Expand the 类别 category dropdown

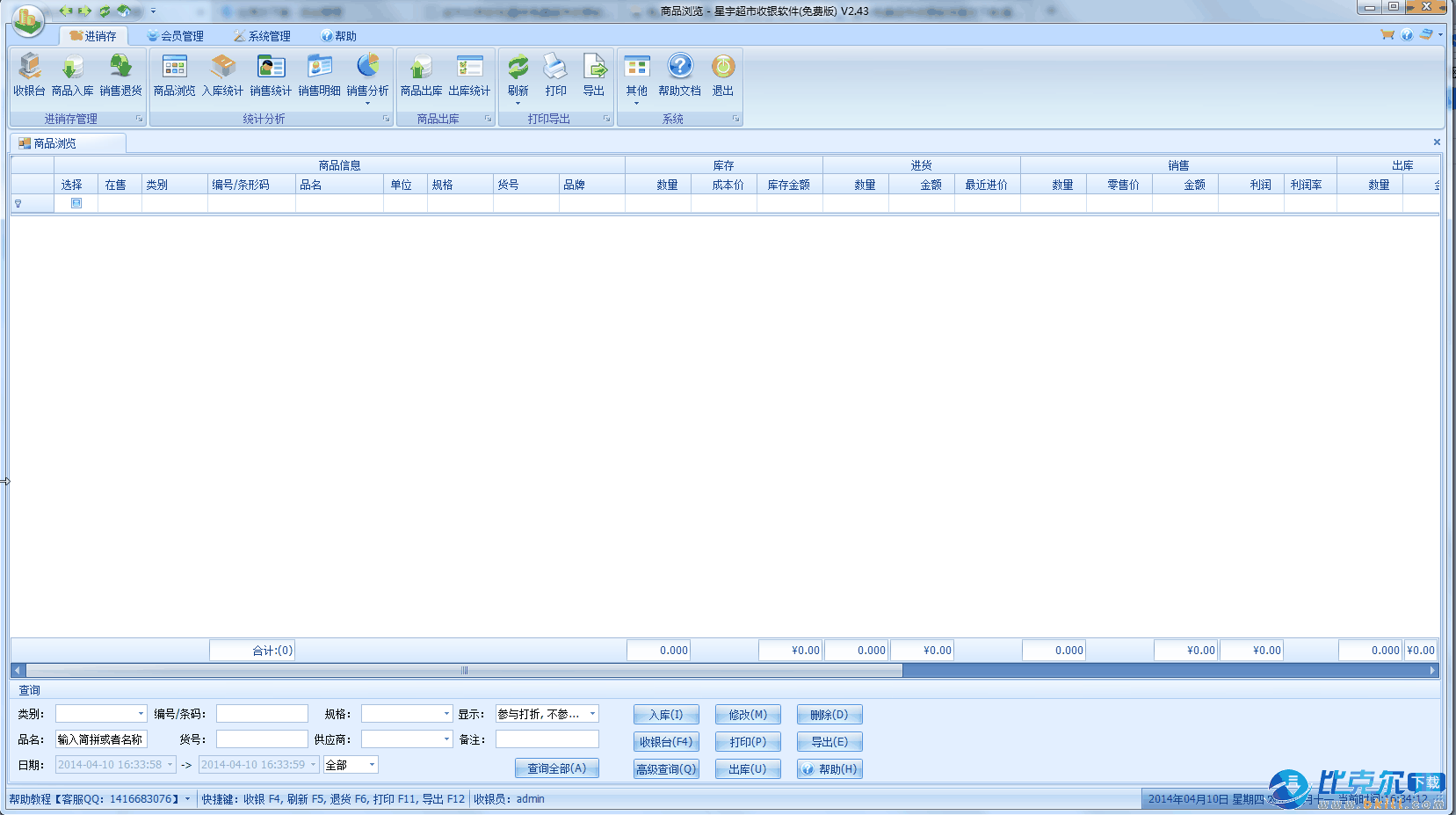[x=141, y=714]
